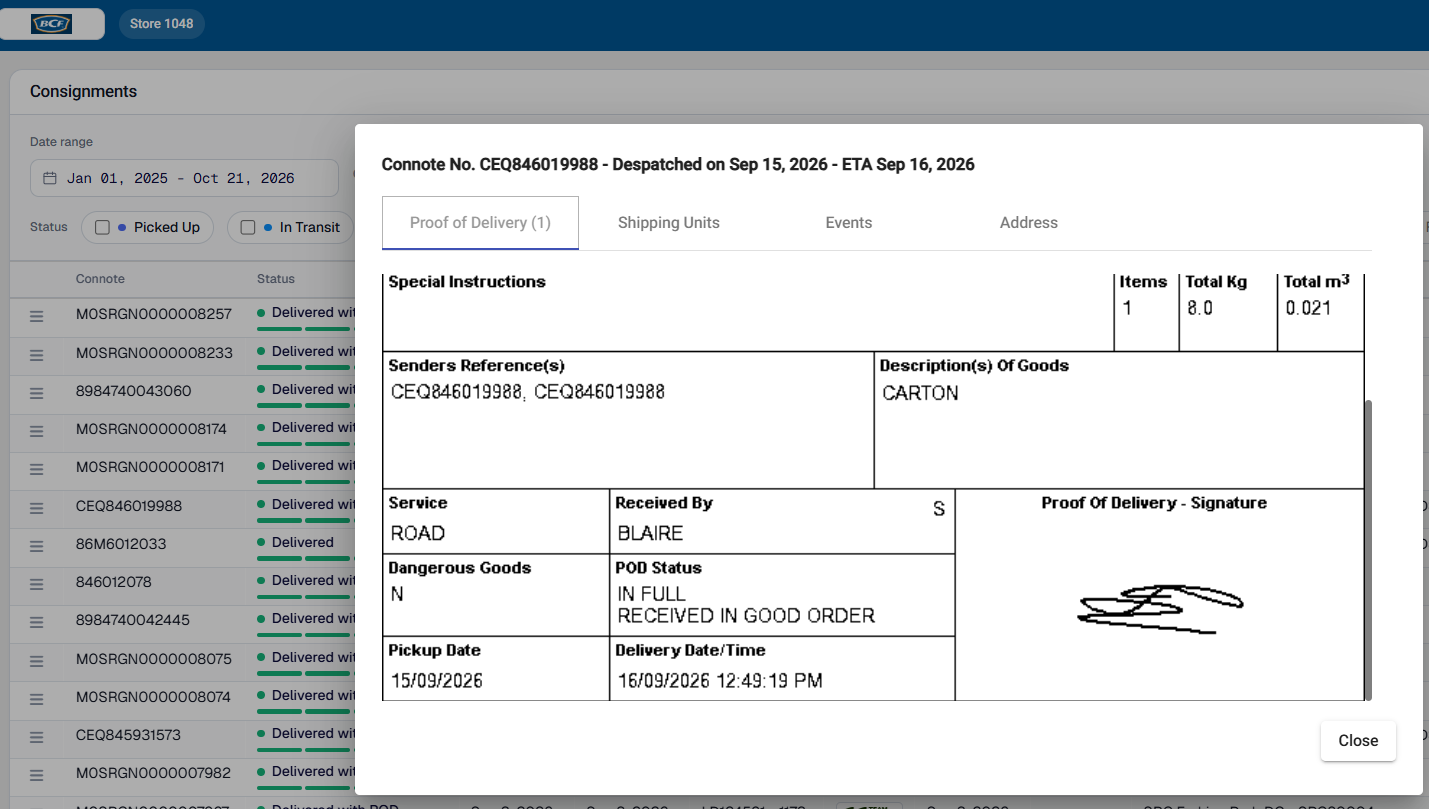Open row menu for M0SRGN0000008257
Image resolution: width=1429 pixels, height=809 pixels.
click(37, 316)
